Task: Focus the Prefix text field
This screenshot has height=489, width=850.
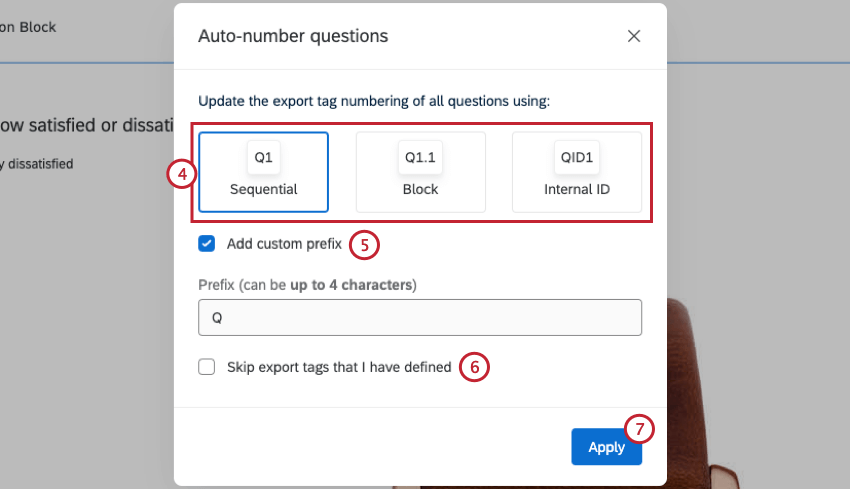Action: pos(420,317)
